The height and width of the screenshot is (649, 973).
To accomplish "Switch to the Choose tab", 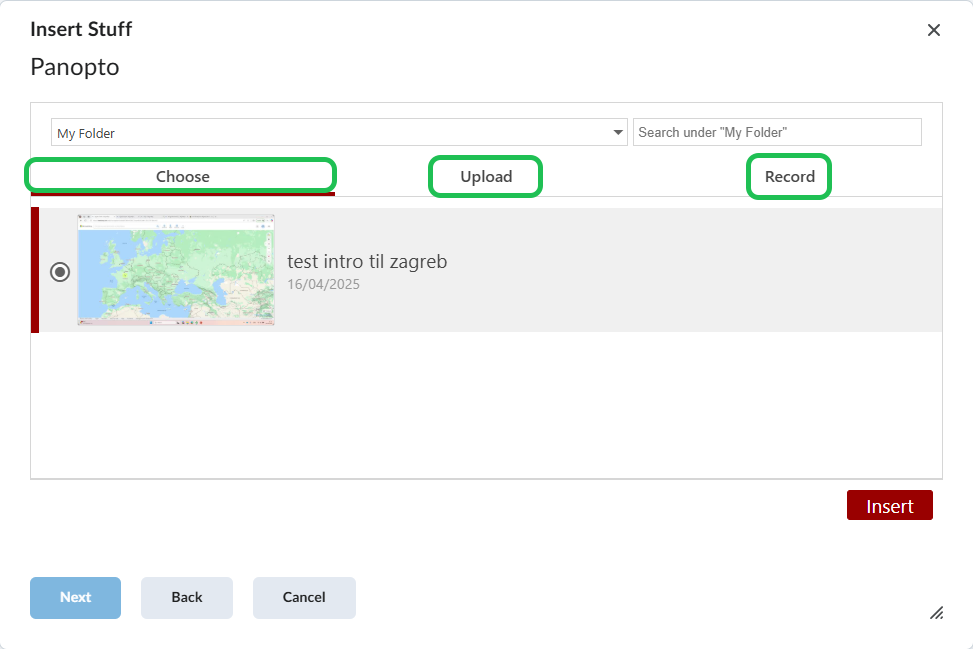I will coord(182,176).
